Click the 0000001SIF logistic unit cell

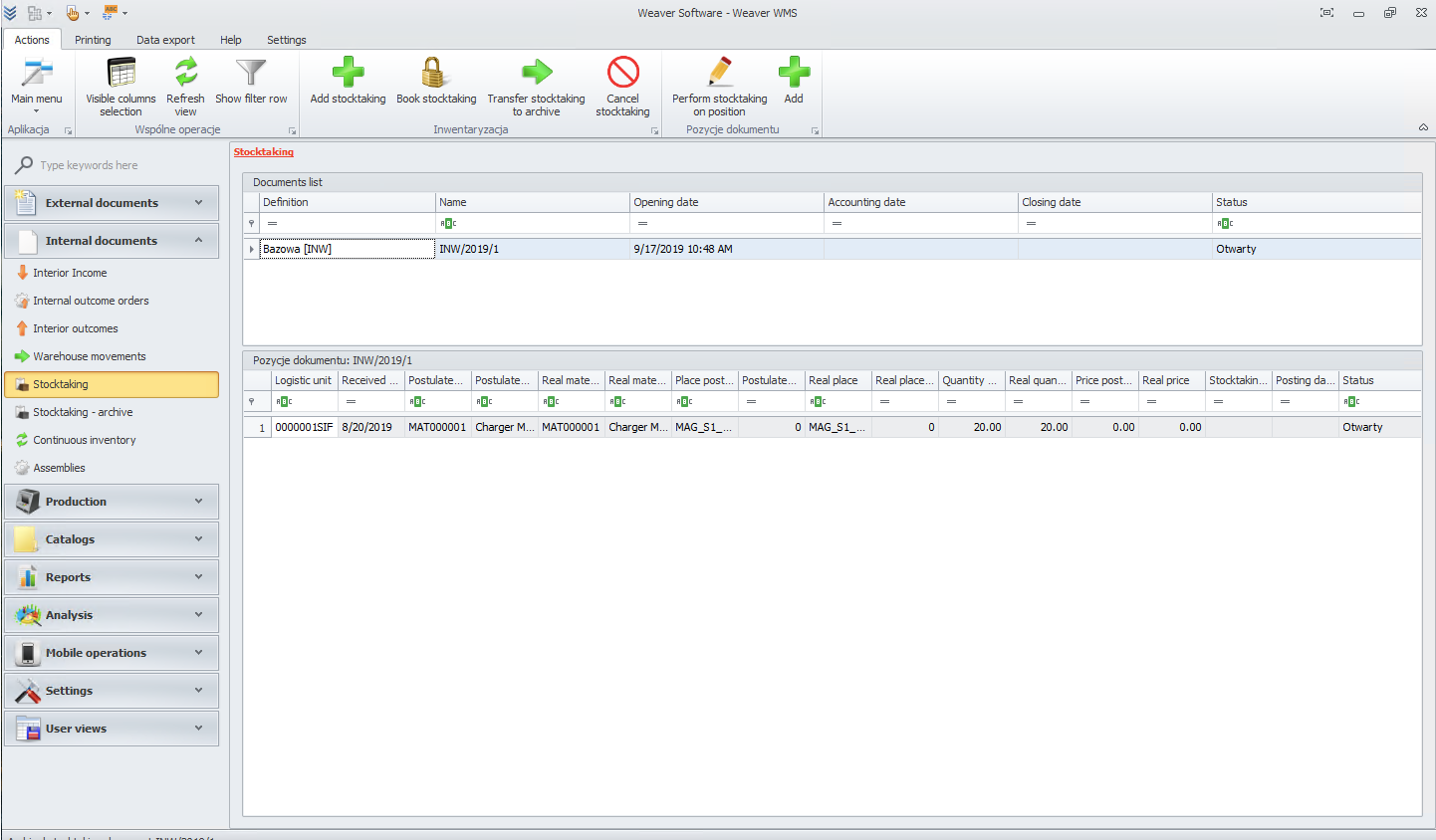pos(305,427)
